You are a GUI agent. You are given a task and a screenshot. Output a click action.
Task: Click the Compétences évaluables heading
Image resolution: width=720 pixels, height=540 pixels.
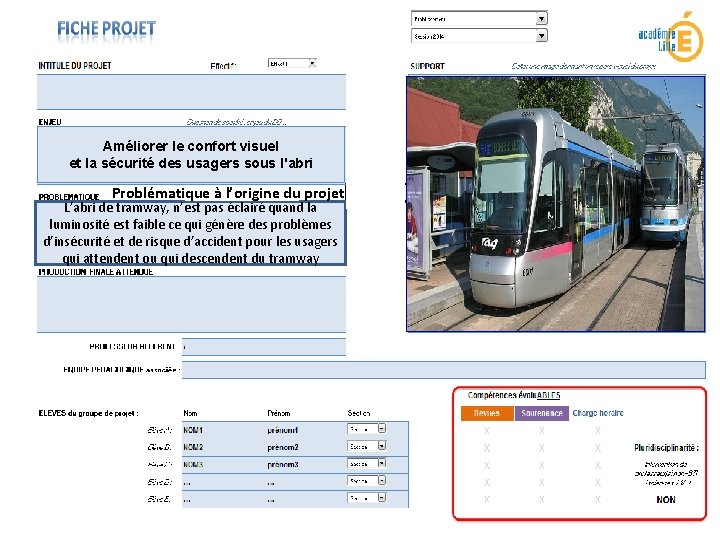[514, 395]
